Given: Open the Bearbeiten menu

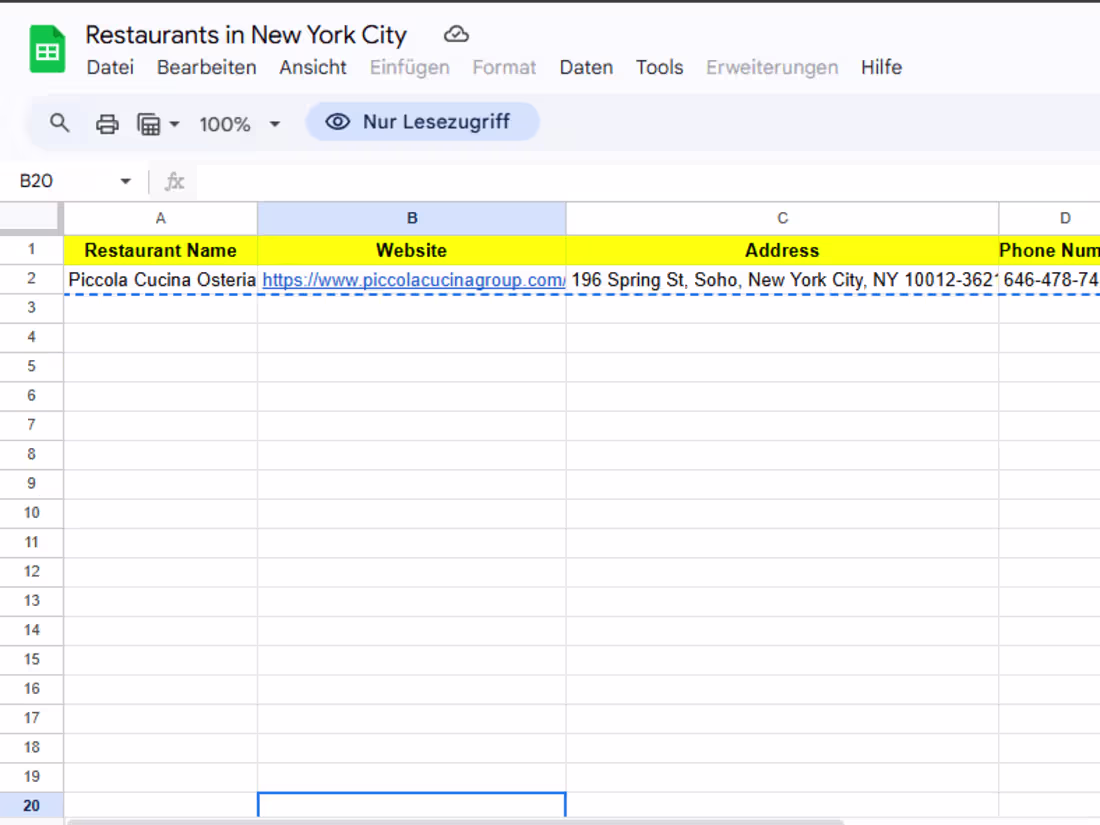Looking at the screenshot, I should tap(206, 67).
